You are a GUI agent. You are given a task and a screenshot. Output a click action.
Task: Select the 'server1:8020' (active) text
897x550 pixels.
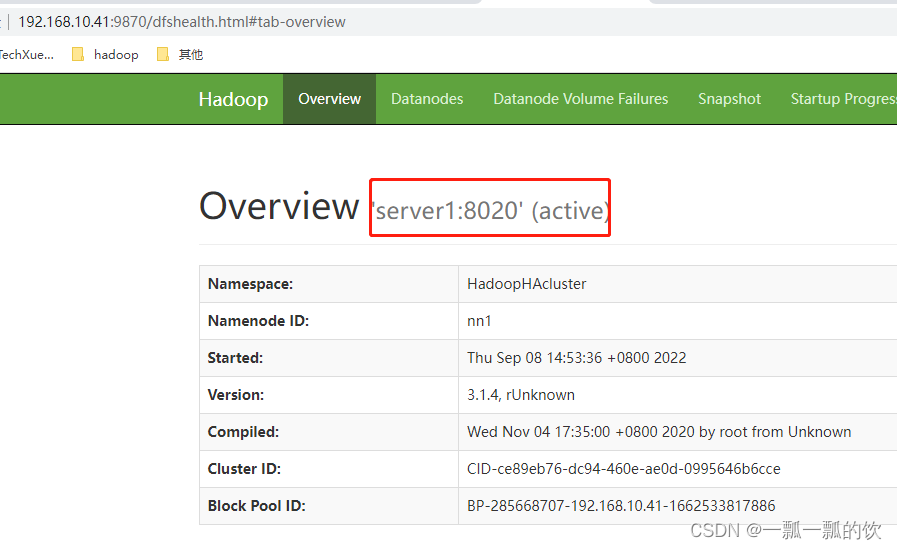click(x=490, y=211)
